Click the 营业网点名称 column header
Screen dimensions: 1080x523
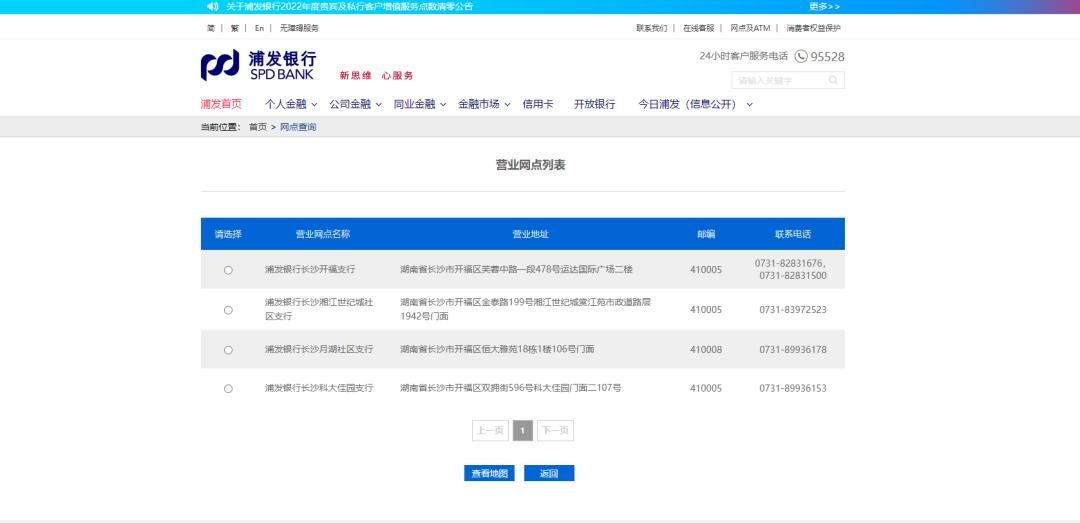[323, 234]
